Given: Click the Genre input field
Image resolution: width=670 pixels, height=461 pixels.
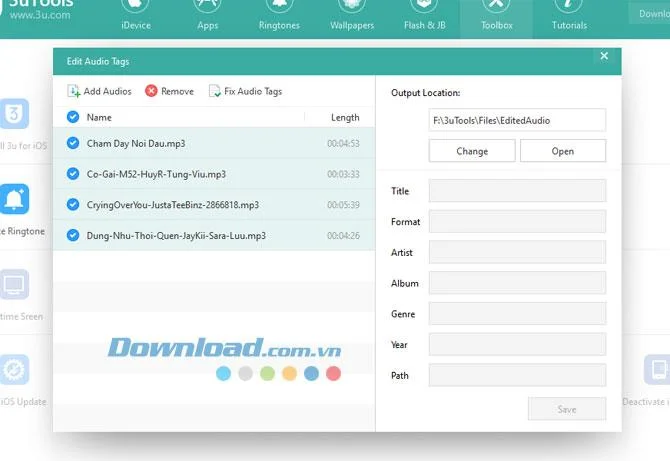Looking at the screenshot, I should point(517,314).
